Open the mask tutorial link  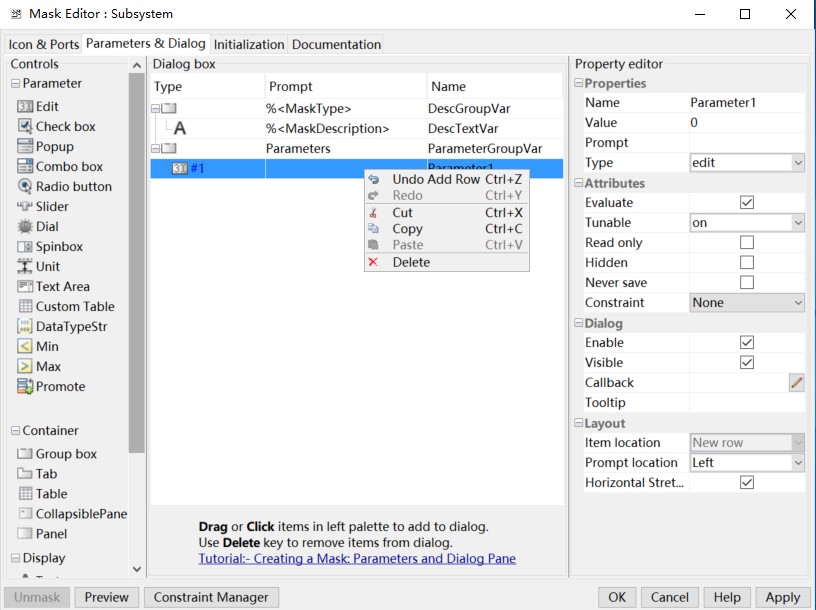pos(357,558)
